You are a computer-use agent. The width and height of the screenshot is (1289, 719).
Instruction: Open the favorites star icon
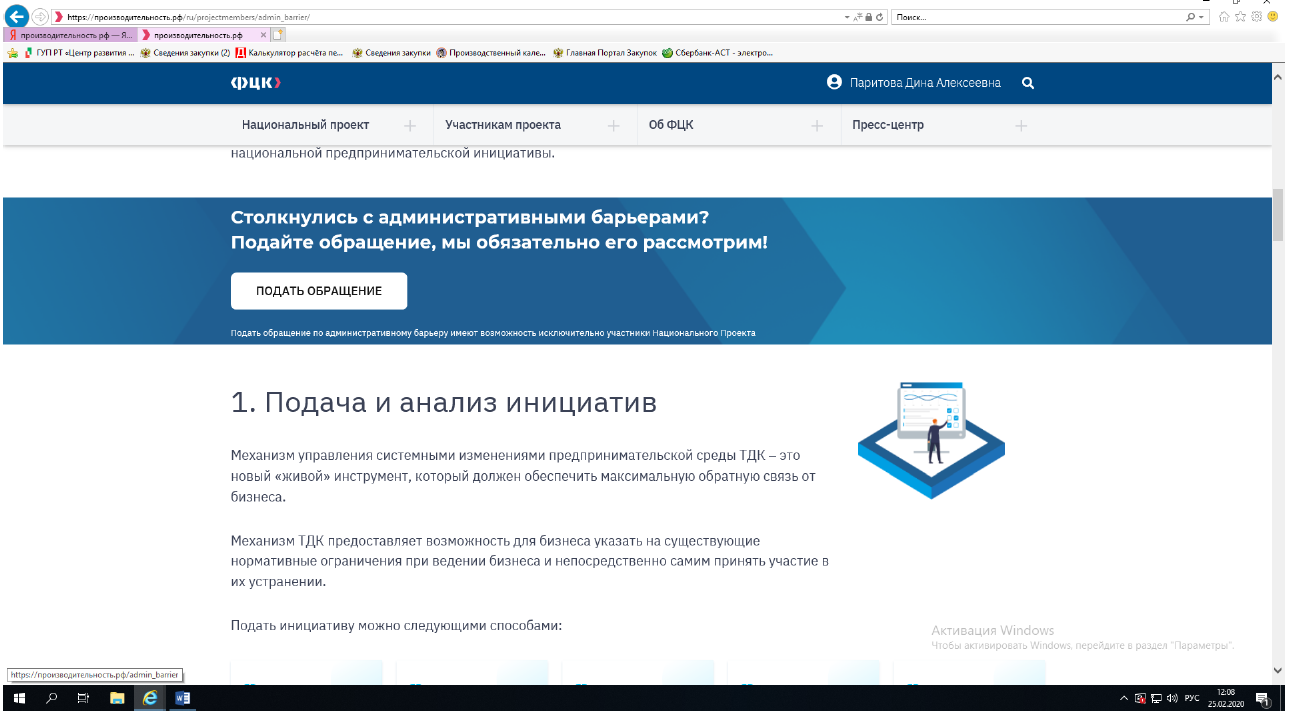click(x=1240, y=17)
